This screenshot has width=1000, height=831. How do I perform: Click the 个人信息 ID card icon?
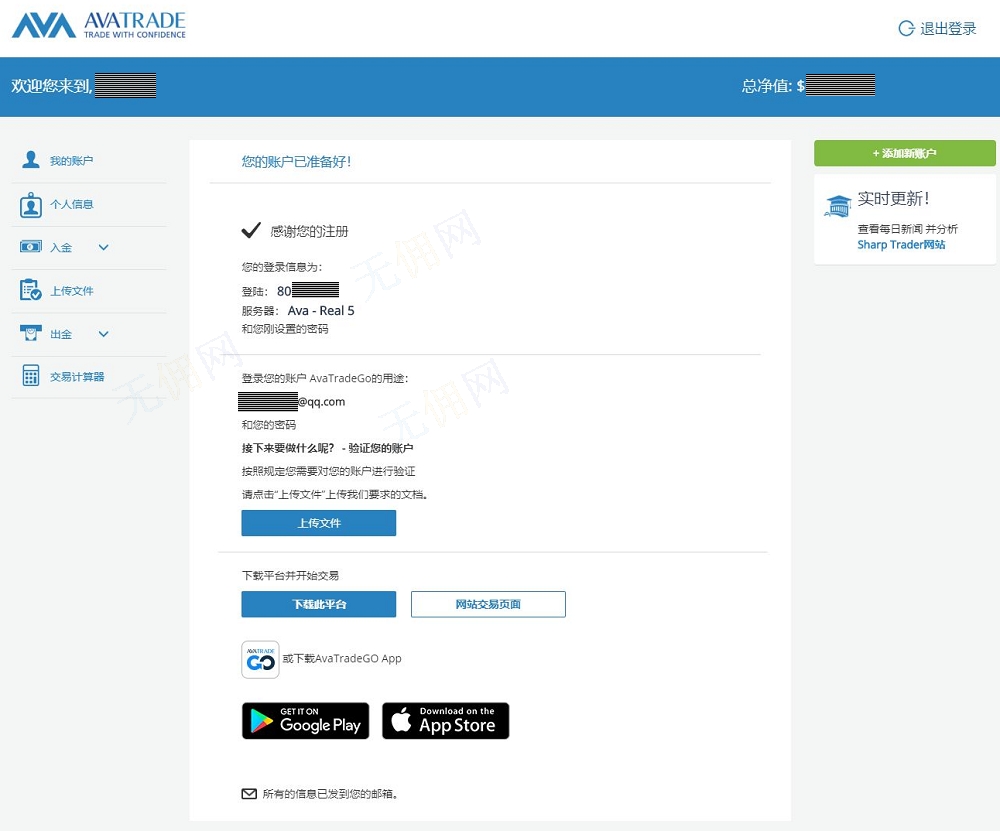(x=31, y=205)
